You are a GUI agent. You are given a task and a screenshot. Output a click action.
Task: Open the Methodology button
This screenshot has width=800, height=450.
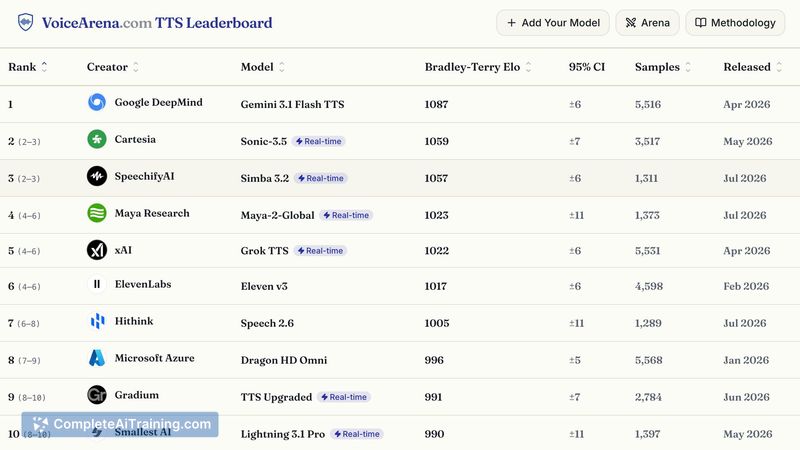coord(735,23)
